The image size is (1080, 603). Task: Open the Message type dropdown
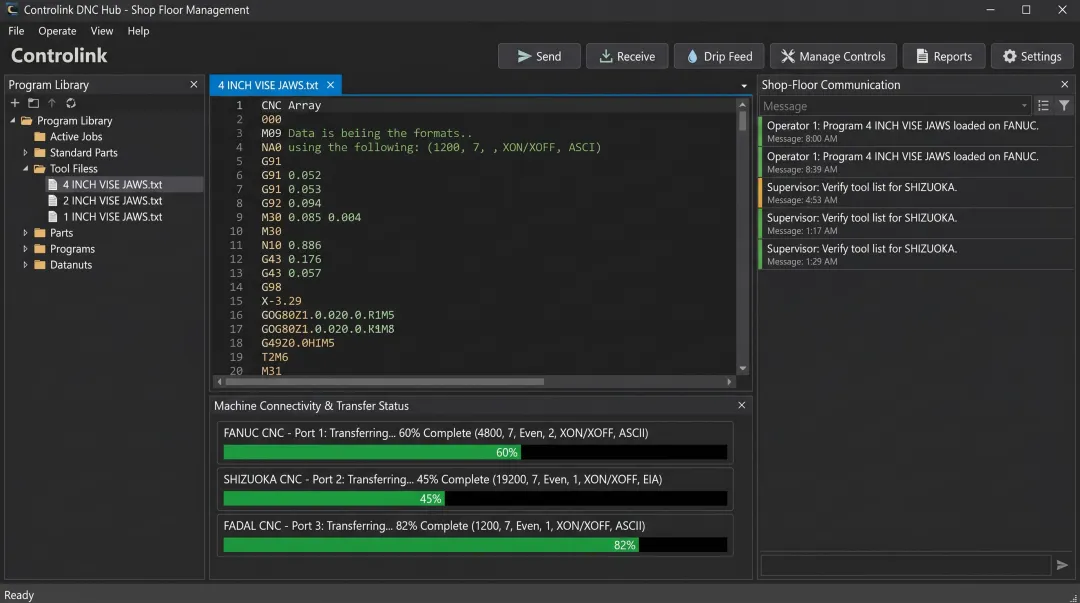tap(1023, 105)
